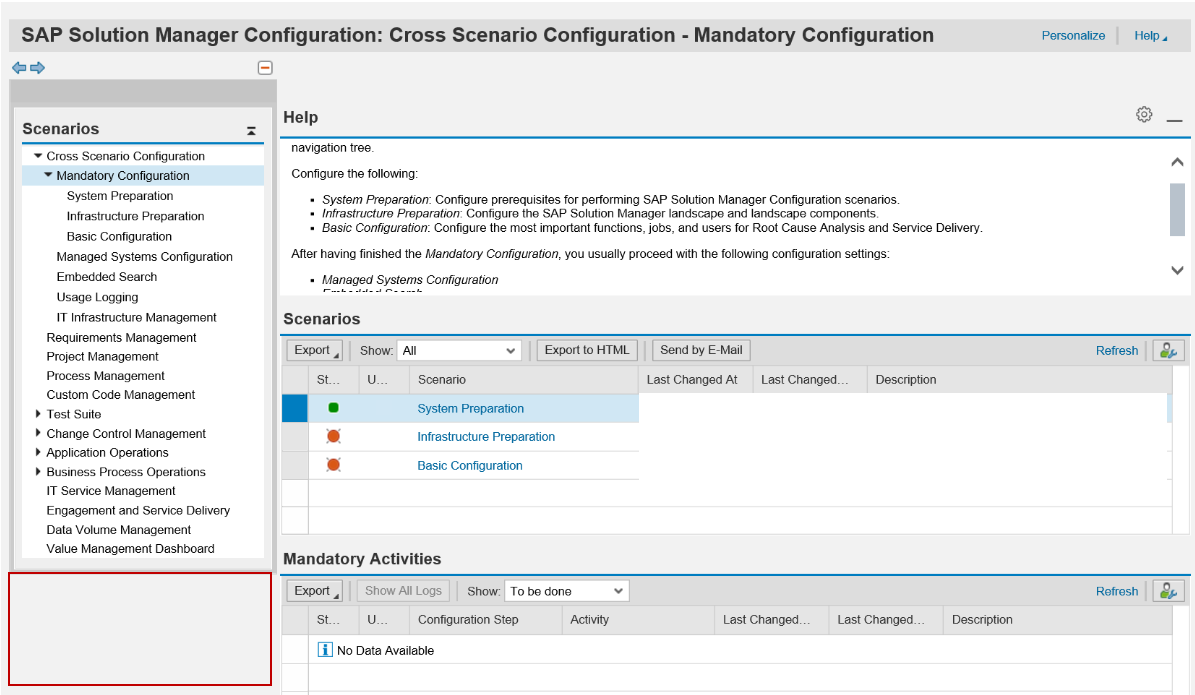Open the Scenarios Export menu button
This screenshot has width=1195, height=695.
(314, 351)
